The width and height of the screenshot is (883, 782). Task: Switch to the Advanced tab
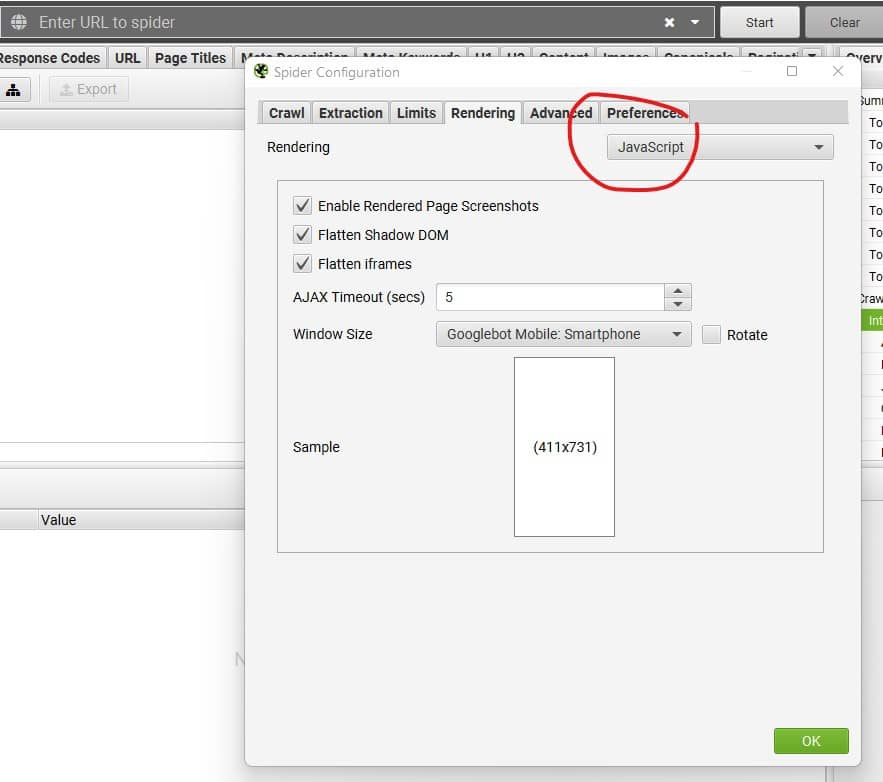[560, 113]
